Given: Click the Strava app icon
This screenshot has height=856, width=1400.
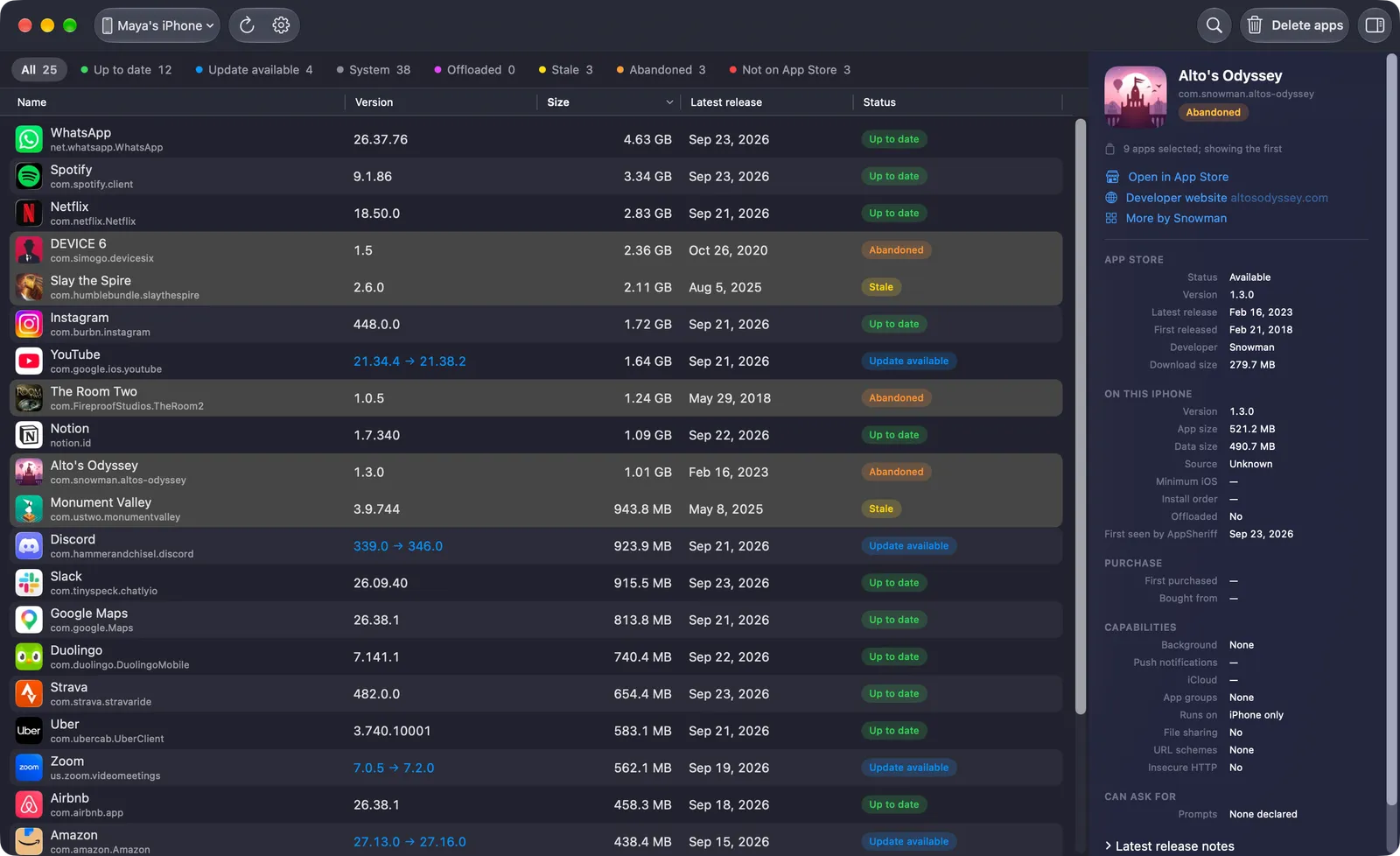Looking at the screenshot, I should 29,694.
